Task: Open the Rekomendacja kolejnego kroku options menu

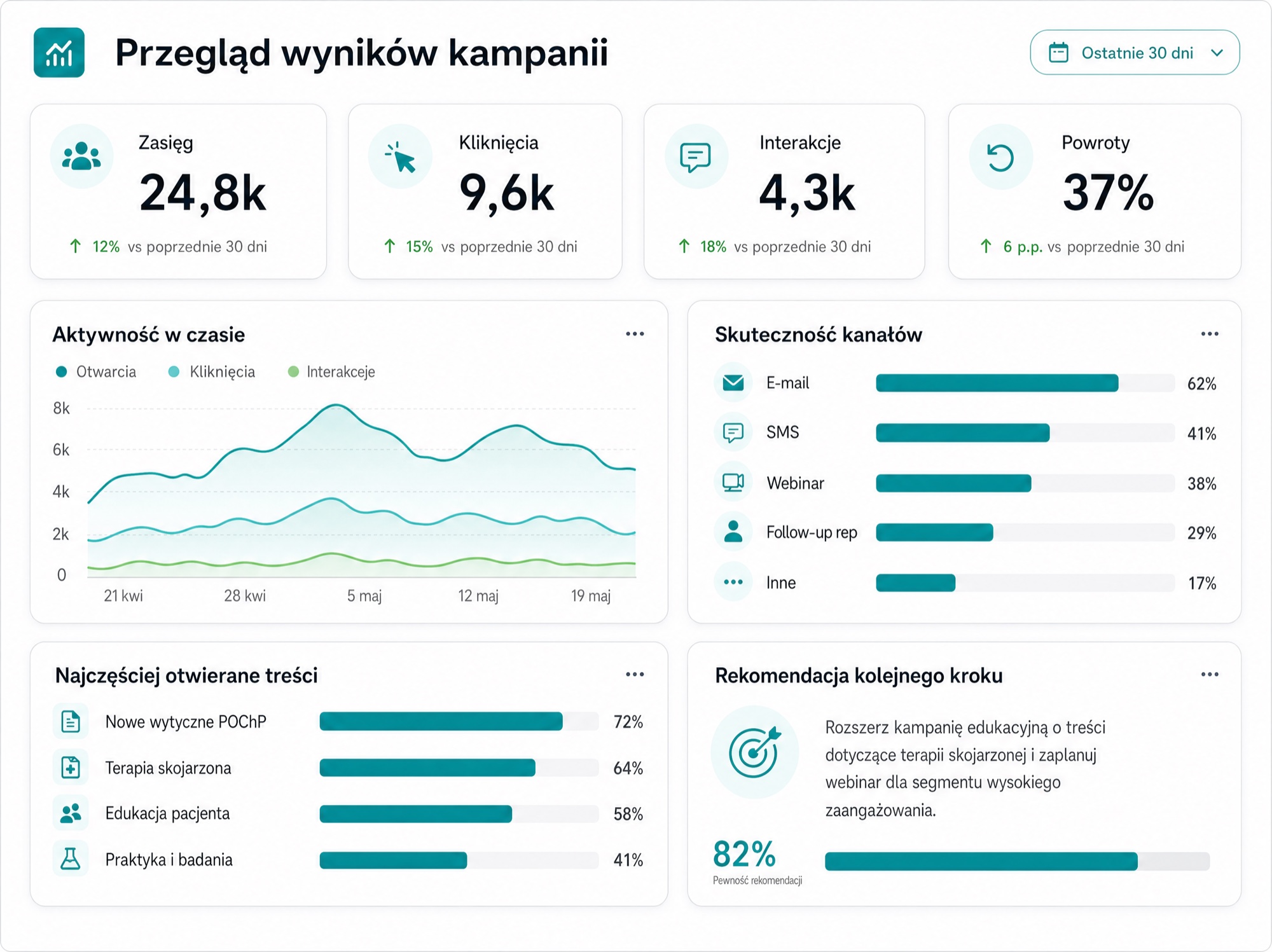Action: (x=1210, y=674)
